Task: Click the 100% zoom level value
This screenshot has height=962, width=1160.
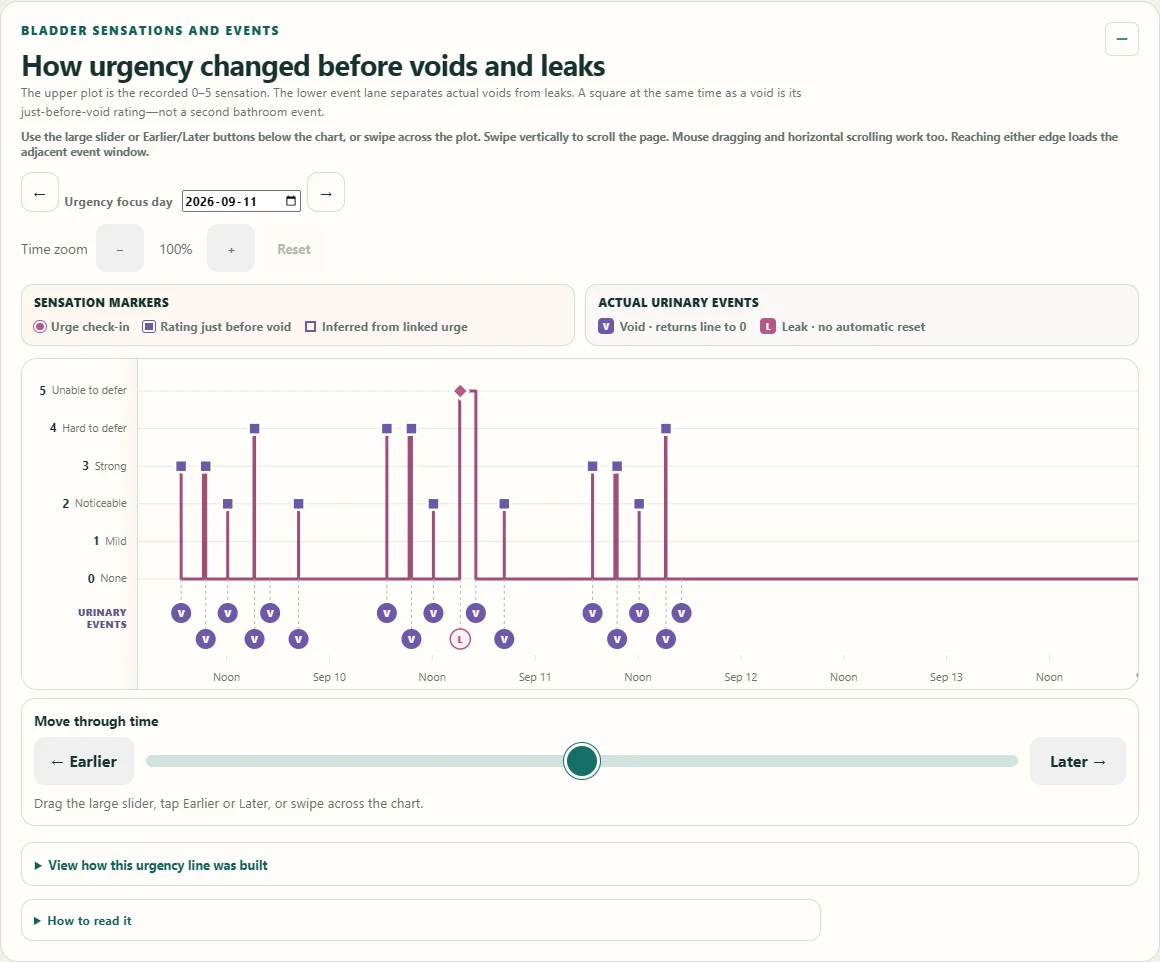Action: [175, 249]
